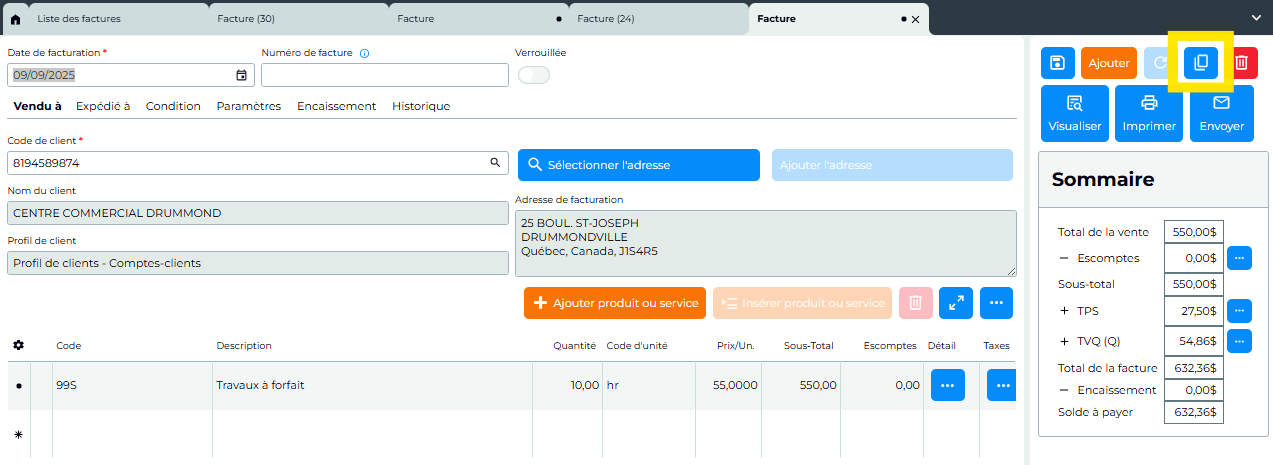Select the Vendu à sub-tab
1273x465 pixels.
coord(37,106)
